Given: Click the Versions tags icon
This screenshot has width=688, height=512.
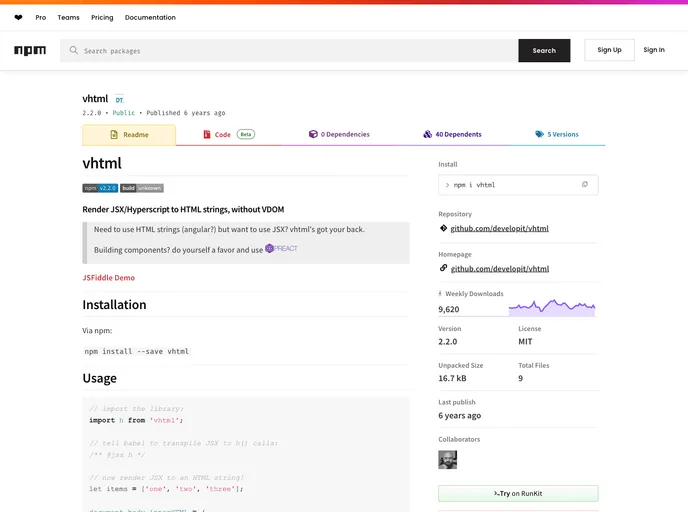Looking at the screenshot, I should click(x=539, y=134).
